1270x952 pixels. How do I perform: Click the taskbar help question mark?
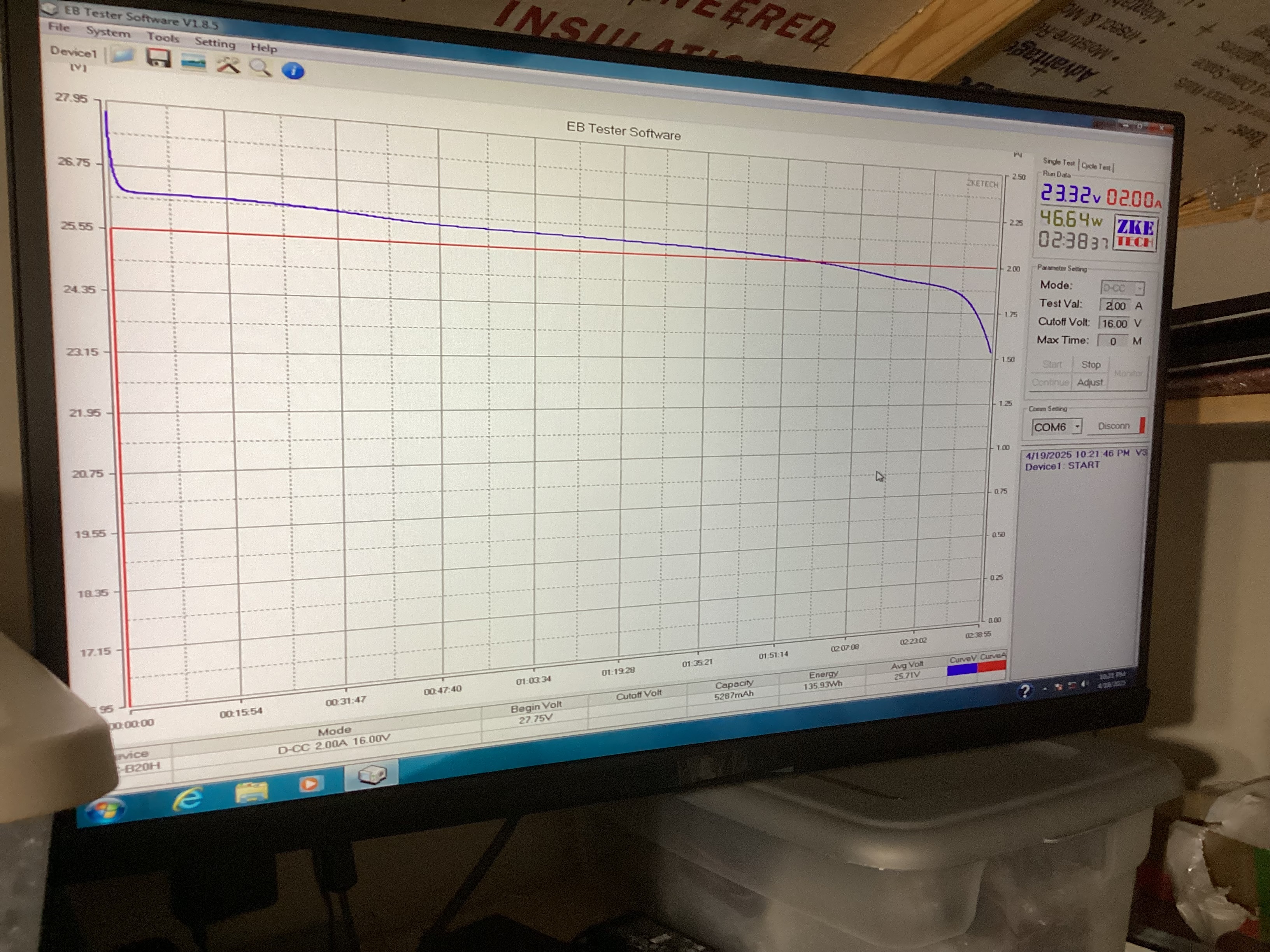tap(1025, 691)
